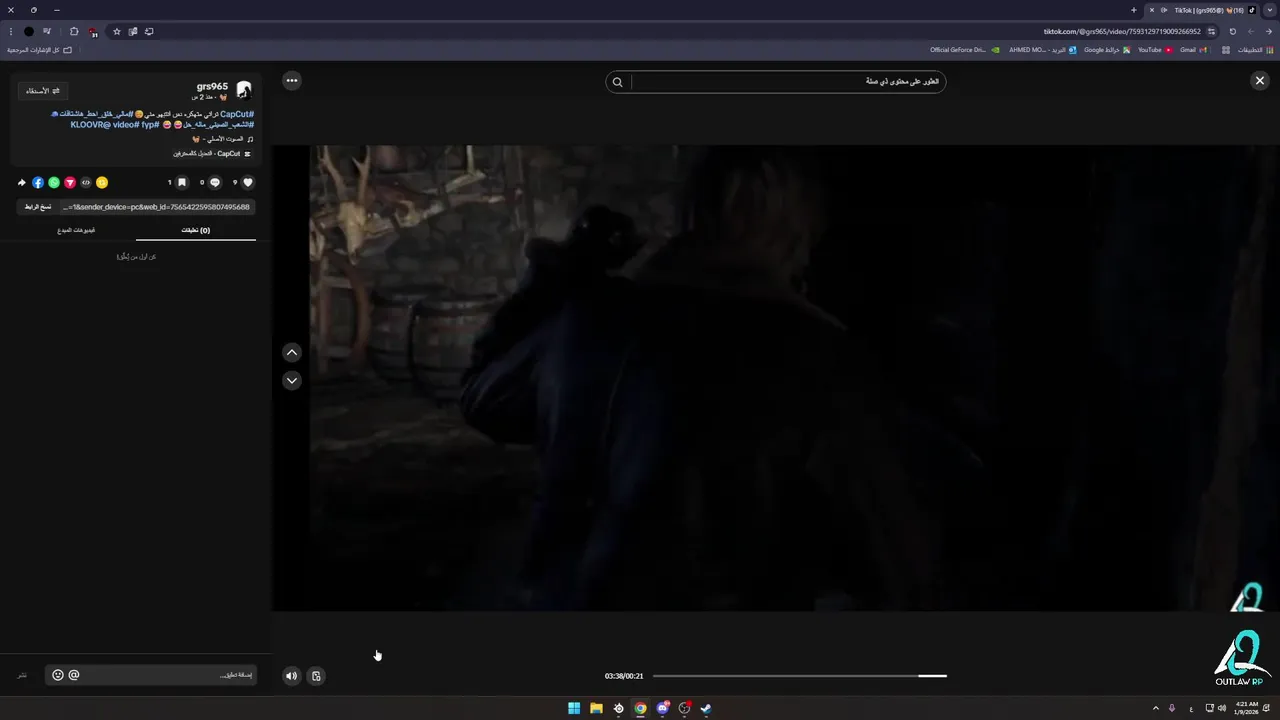The width and height of the screenshot is (1280, 720).
Task: Click the @ mention icon
Action: [x=74, y=675]
